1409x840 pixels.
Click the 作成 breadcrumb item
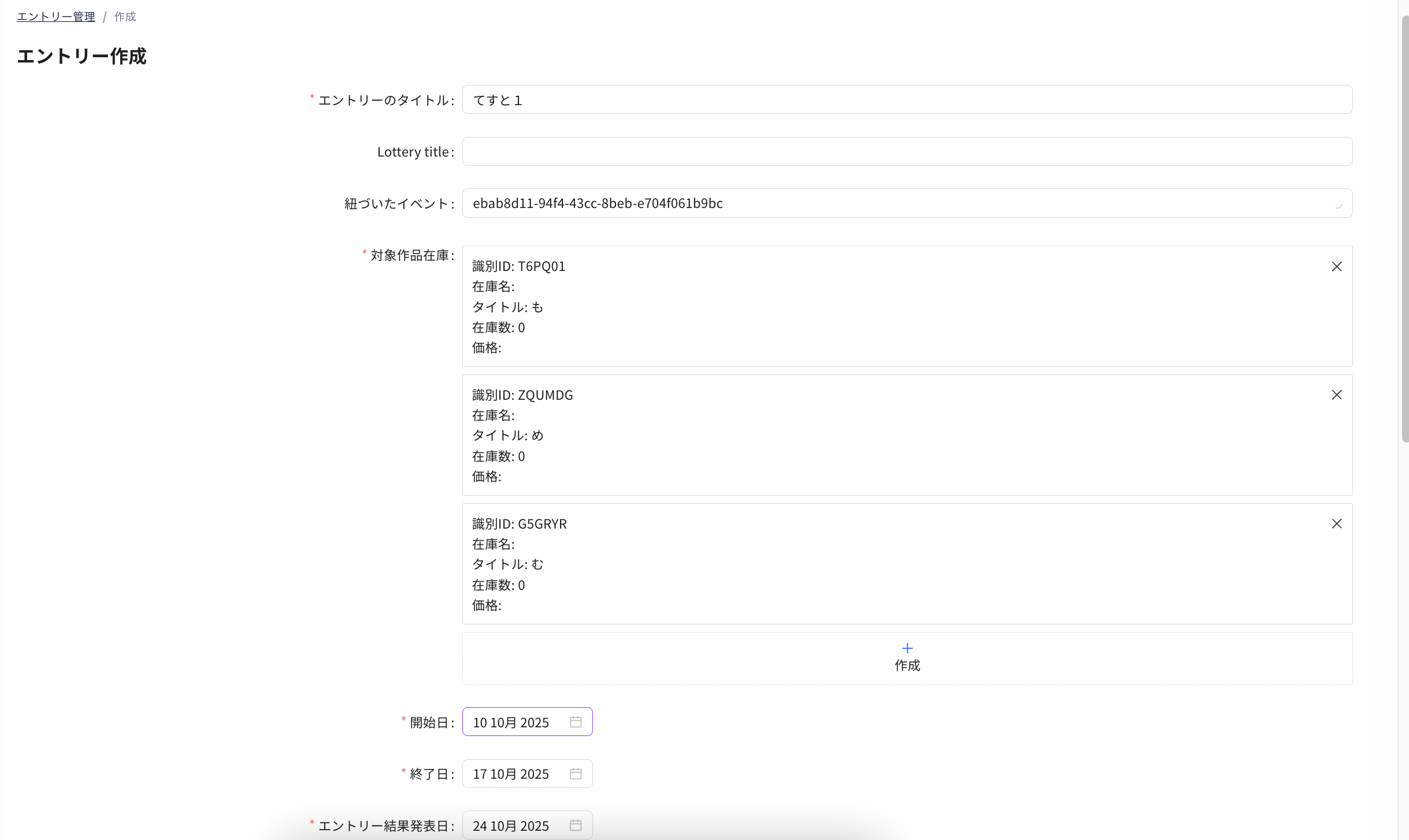(x=125, y=16)
